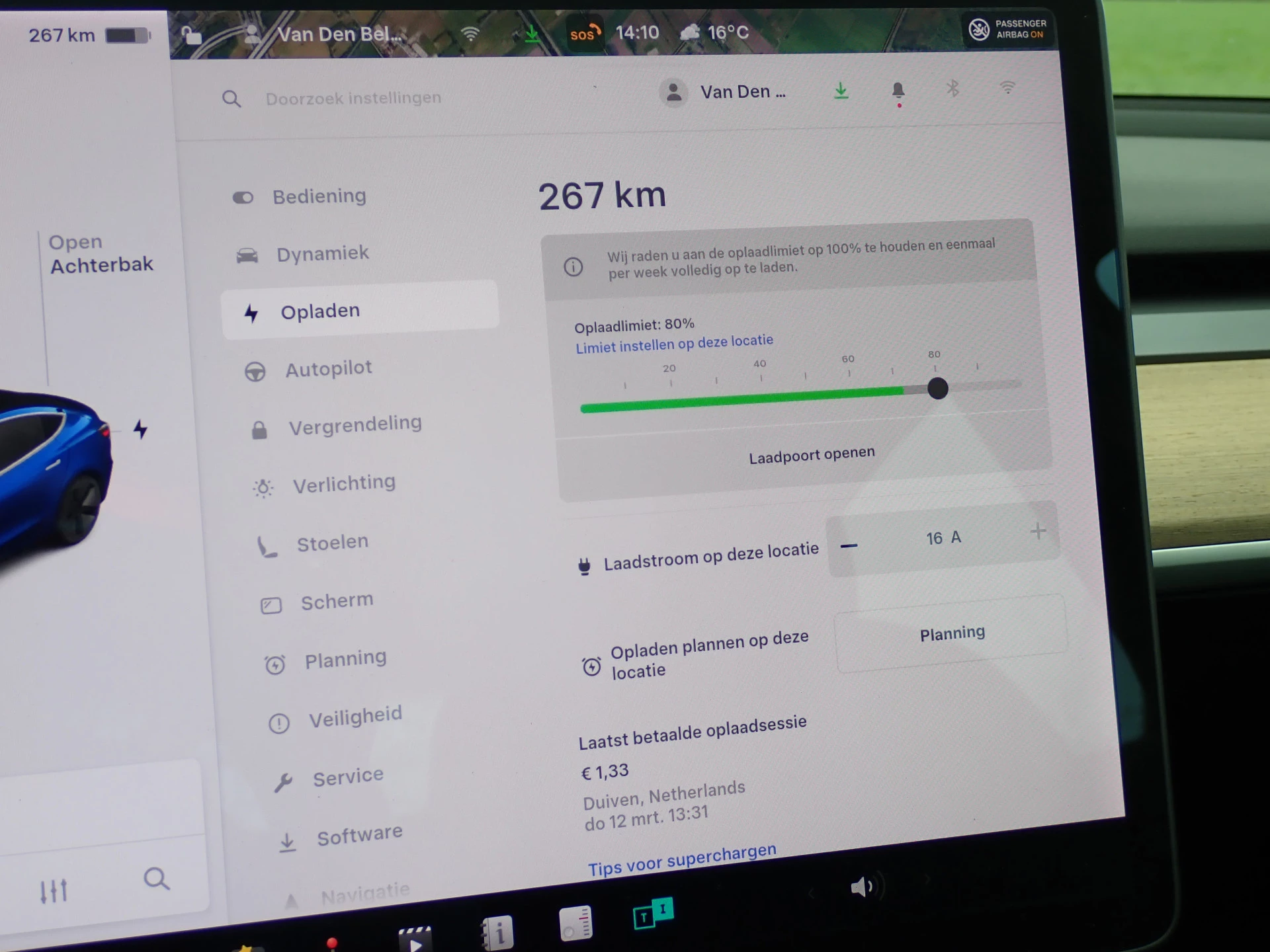Click the Doorzoek instellingen search field
The width and height of the screenshot is (1270, 952).
click(353, 99)
